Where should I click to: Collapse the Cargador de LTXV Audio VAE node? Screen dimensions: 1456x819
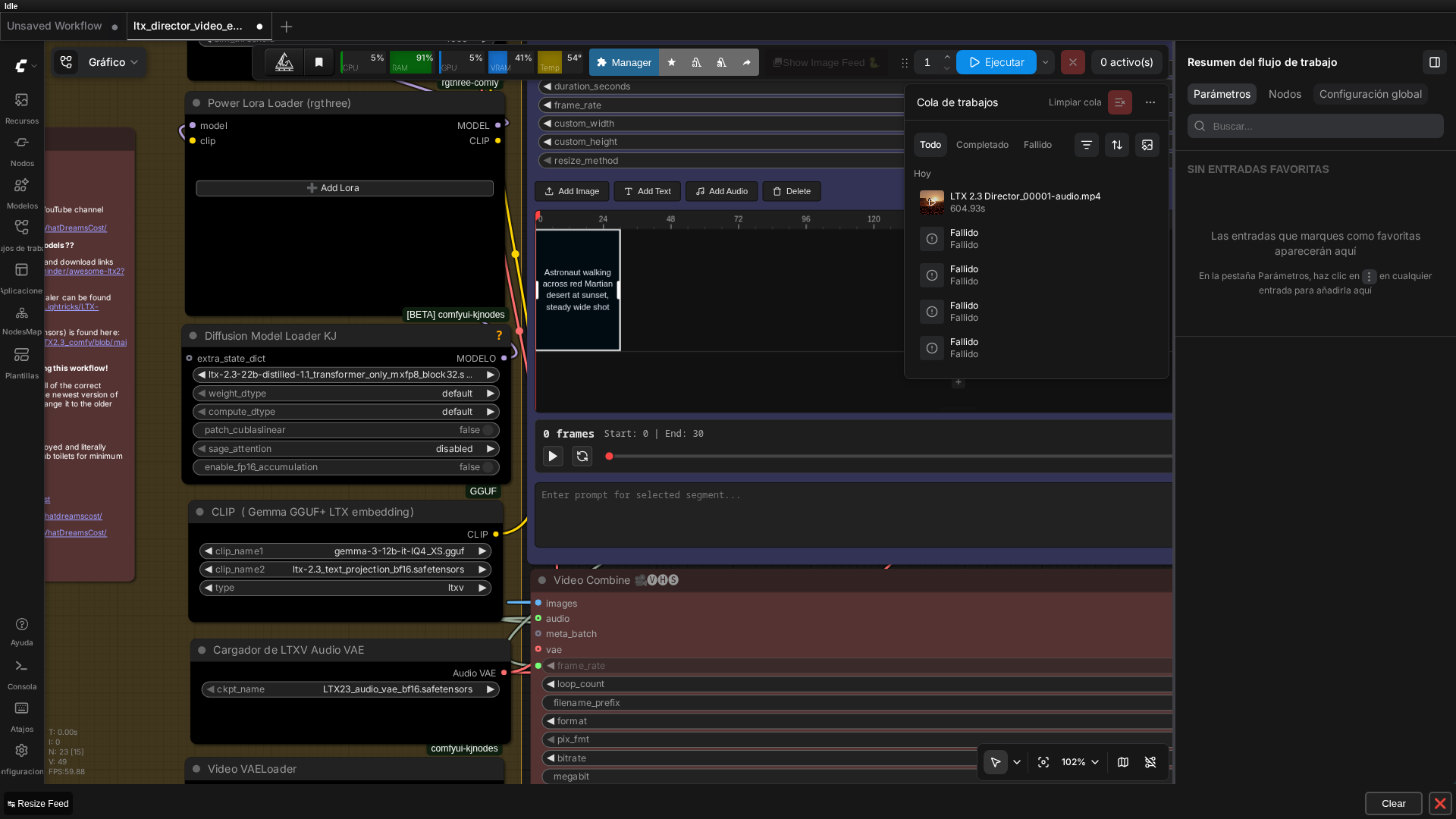click(202, 650)
